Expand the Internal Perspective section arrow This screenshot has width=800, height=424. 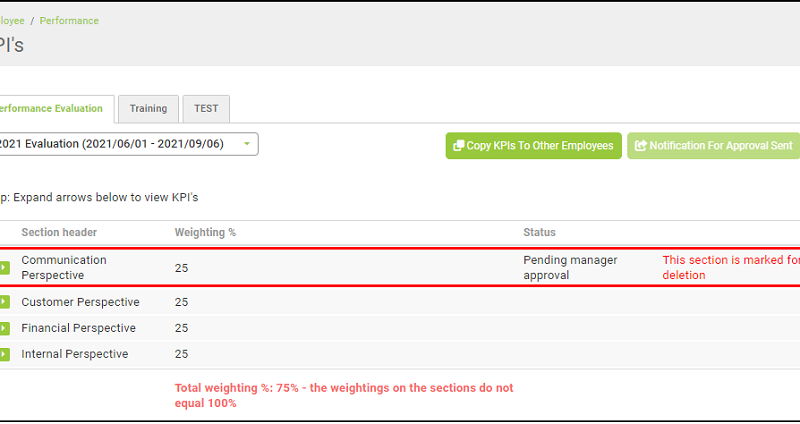pyautogui.click(x=4, y=354)
